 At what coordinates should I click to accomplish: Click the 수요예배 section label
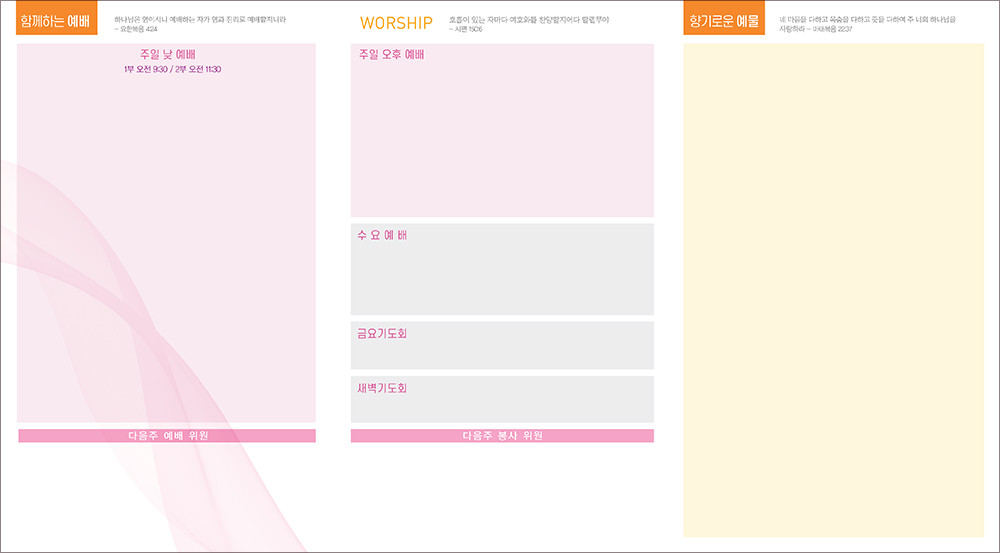coord(382,236)
